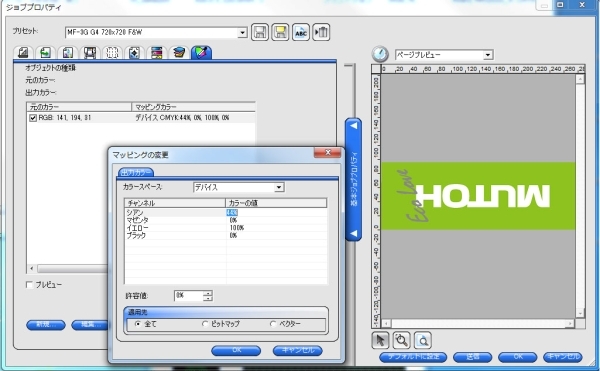600x371 pixels.
Task: Click the zoom-to-page icon below preview
Action: coord(423,340)
